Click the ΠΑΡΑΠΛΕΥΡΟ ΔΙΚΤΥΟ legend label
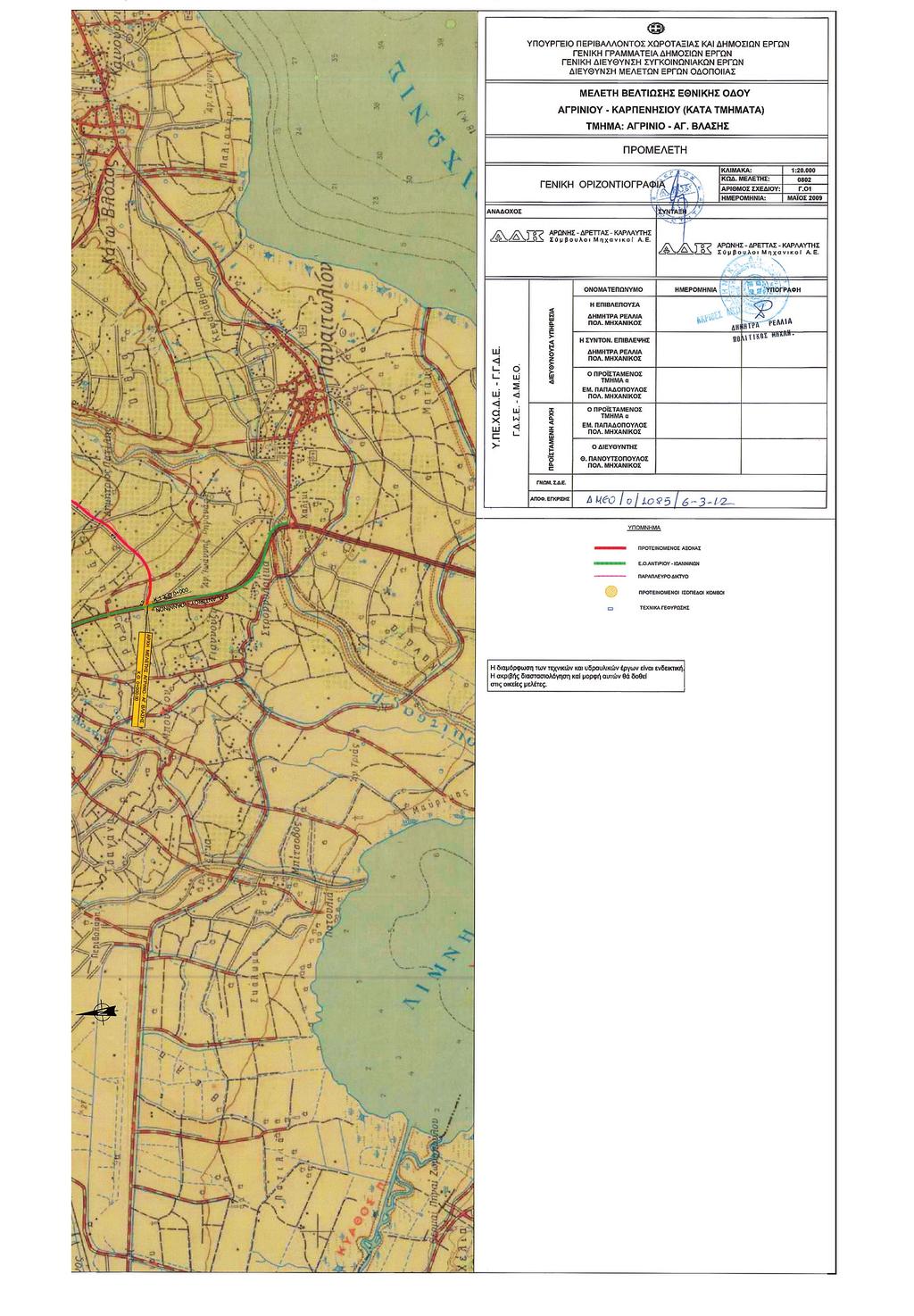914x1316 pixels. click(x=665, y=578)
